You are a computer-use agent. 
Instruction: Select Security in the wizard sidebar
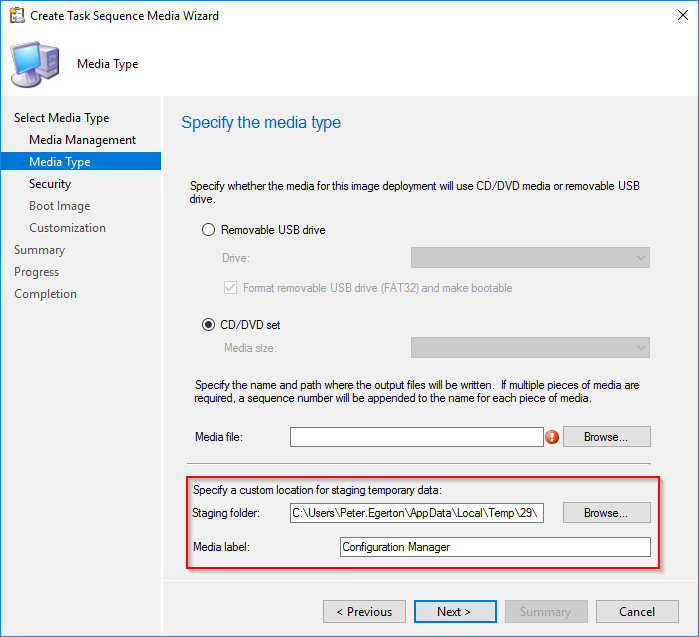pyautogui.click(x=50, y=184)
